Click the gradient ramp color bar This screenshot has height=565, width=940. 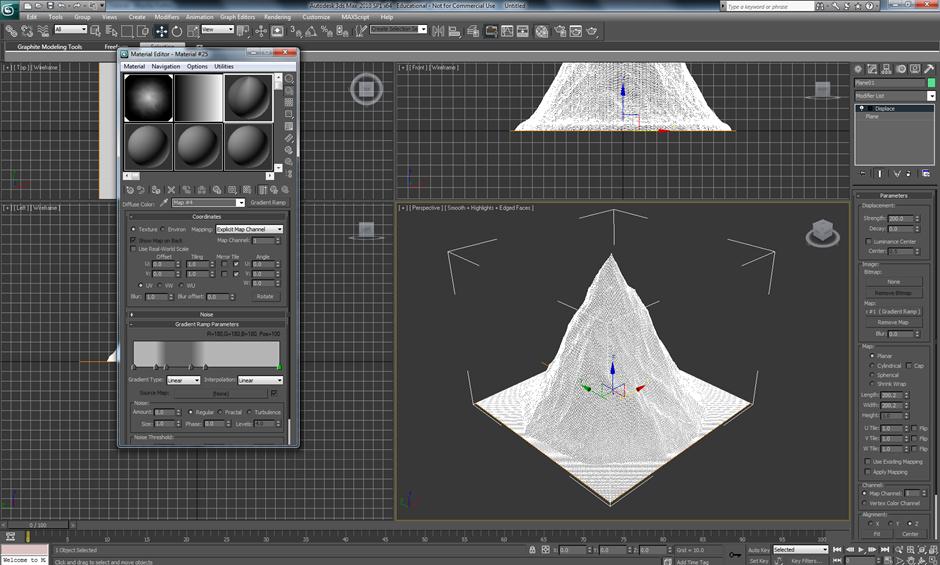pos(205,354)
